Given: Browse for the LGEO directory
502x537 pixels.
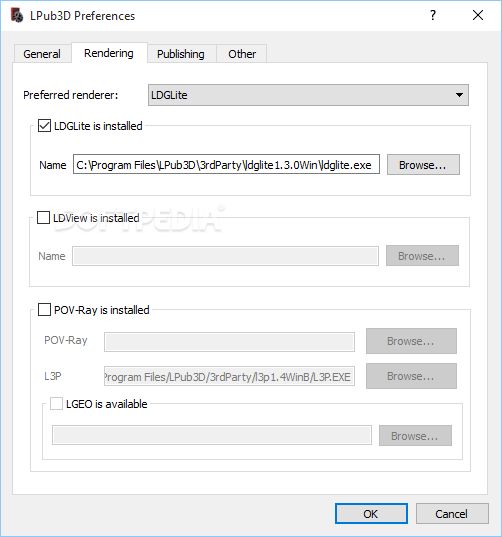Looking at the screenshot, I should 415,436.
